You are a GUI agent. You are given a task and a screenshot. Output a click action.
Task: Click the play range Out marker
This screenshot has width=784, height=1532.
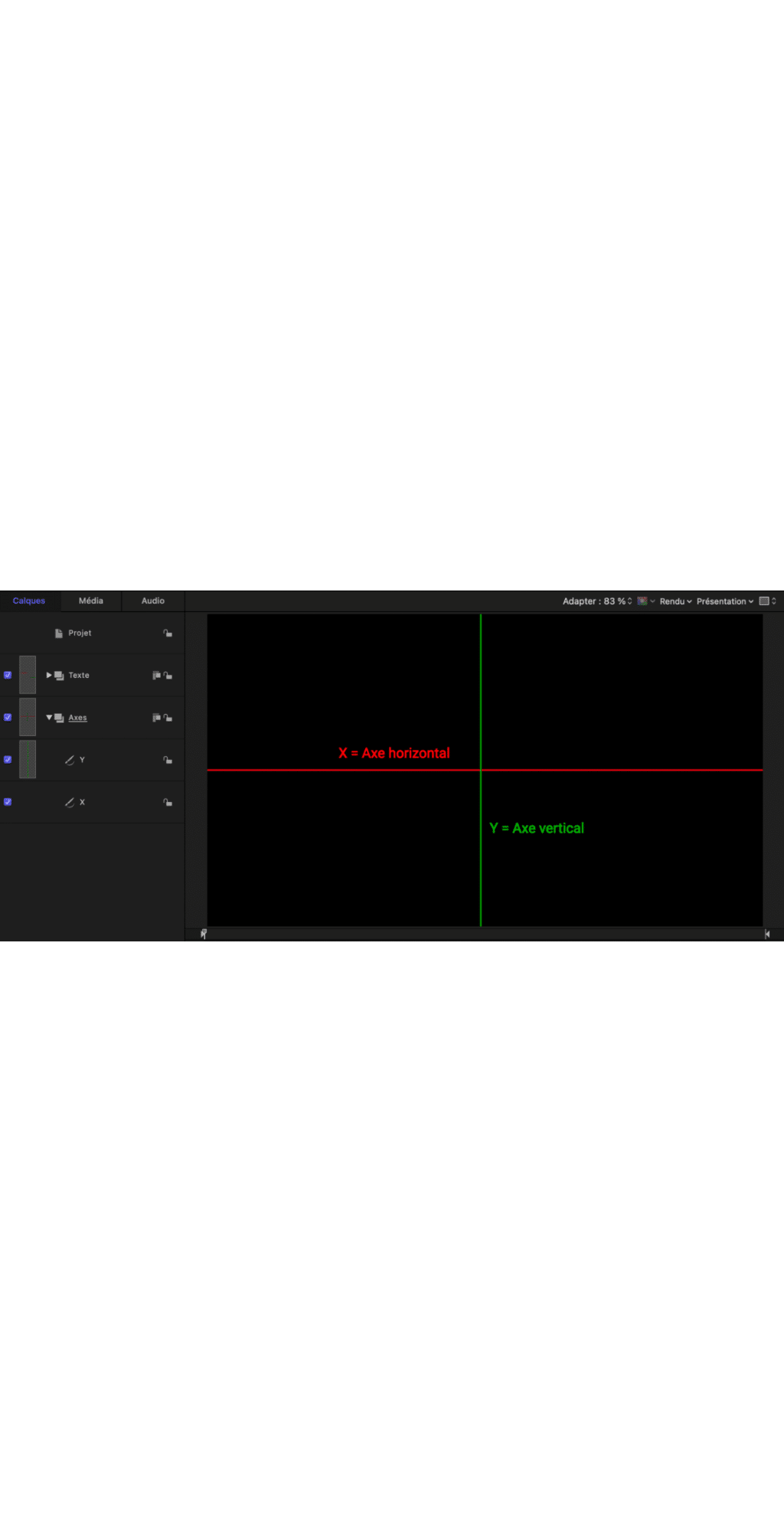tap(766, 934)
